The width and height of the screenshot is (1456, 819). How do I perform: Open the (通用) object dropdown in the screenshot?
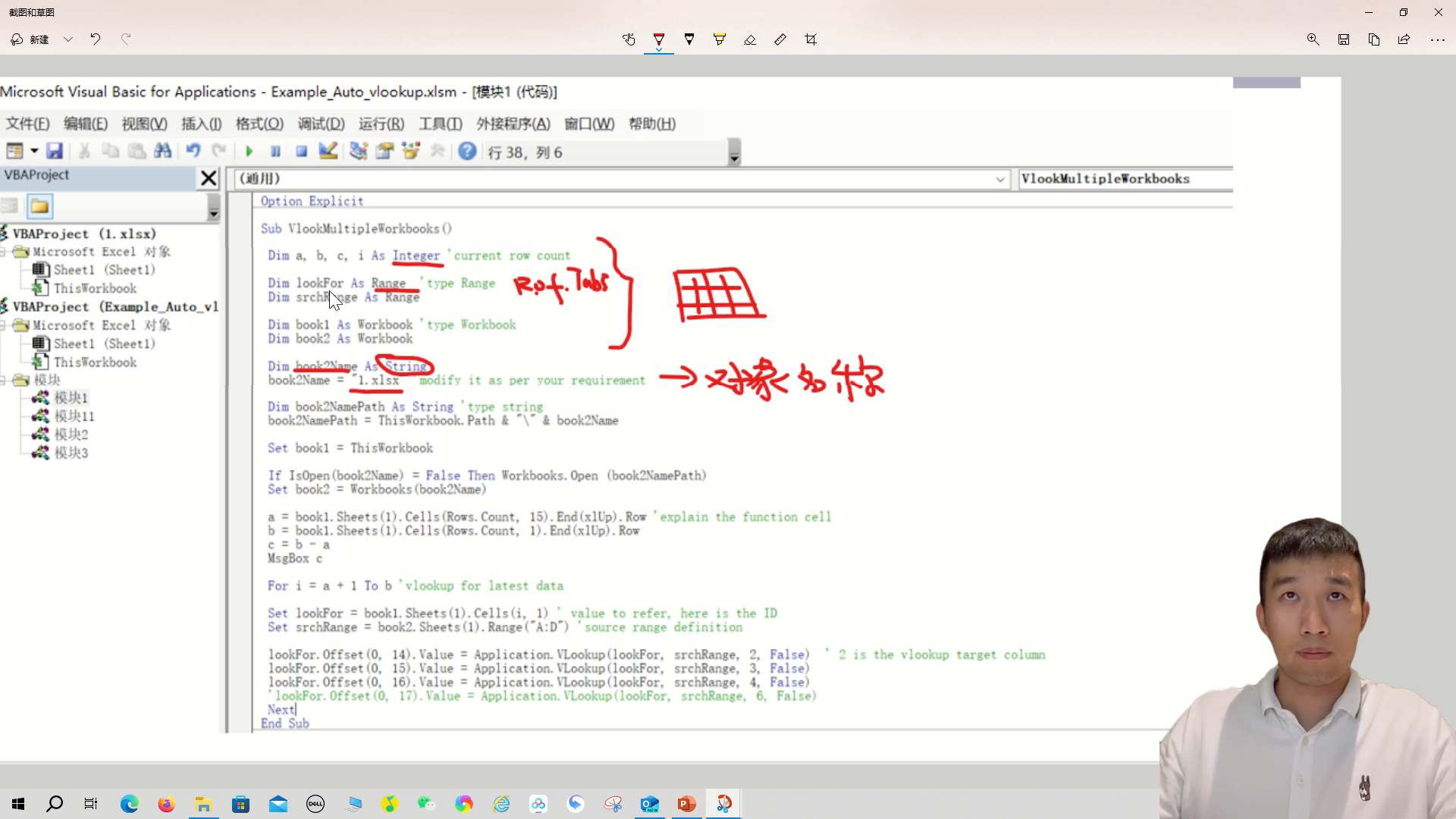pos(999,179)
